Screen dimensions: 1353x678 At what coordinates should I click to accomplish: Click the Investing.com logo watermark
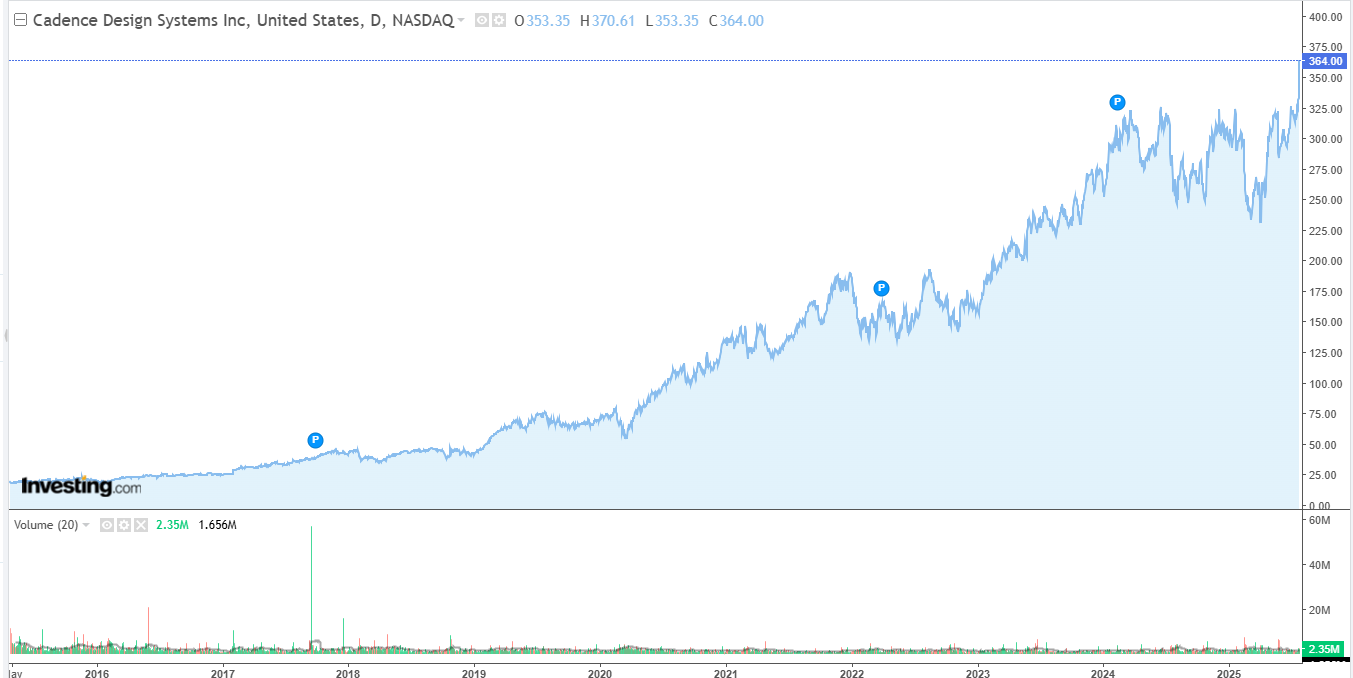click(81, 487)
